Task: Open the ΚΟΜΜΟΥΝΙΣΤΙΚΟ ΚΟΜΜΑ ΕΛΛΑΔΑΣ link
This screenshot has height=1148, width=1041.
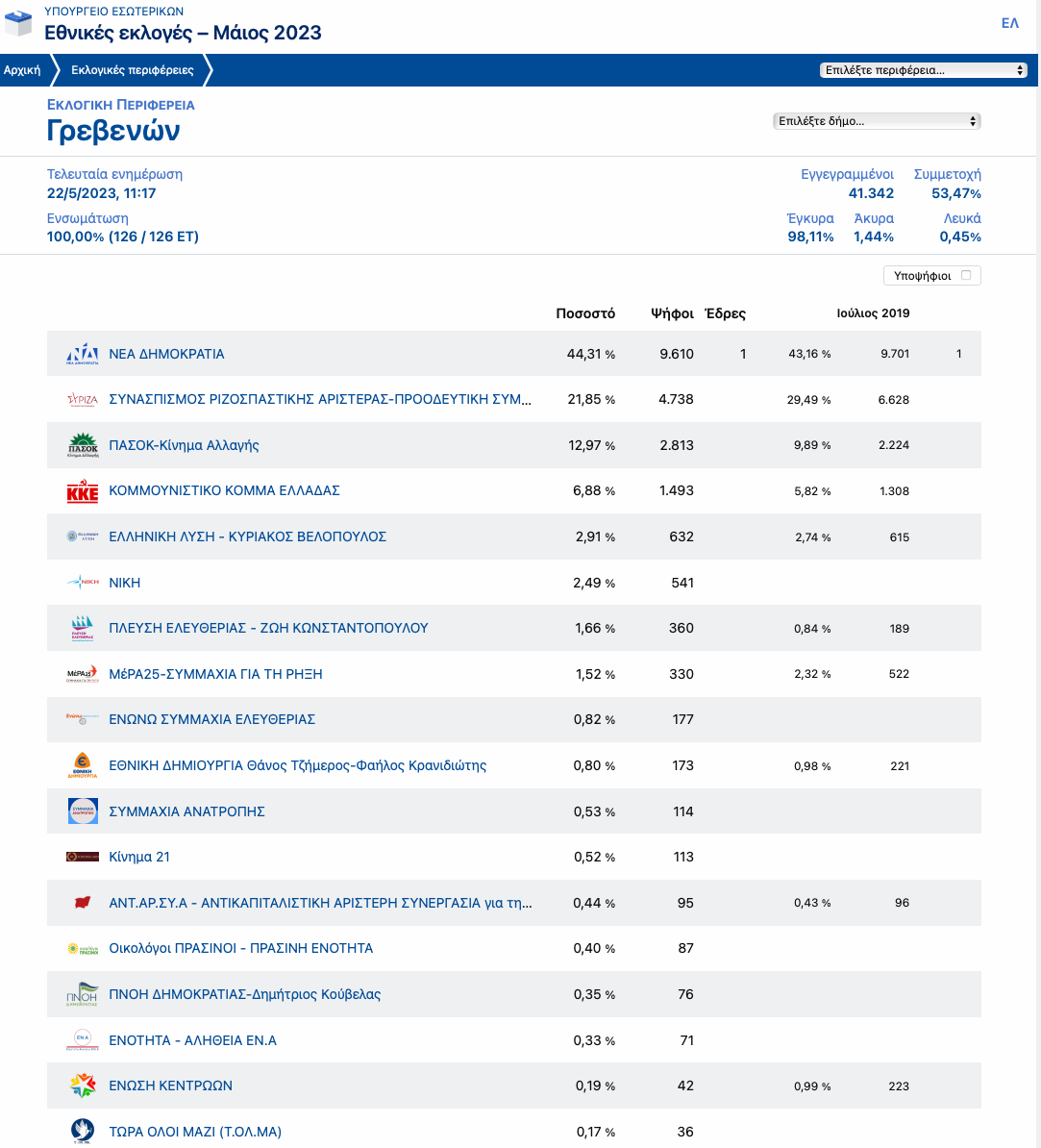Action: (x=224, y=490)
